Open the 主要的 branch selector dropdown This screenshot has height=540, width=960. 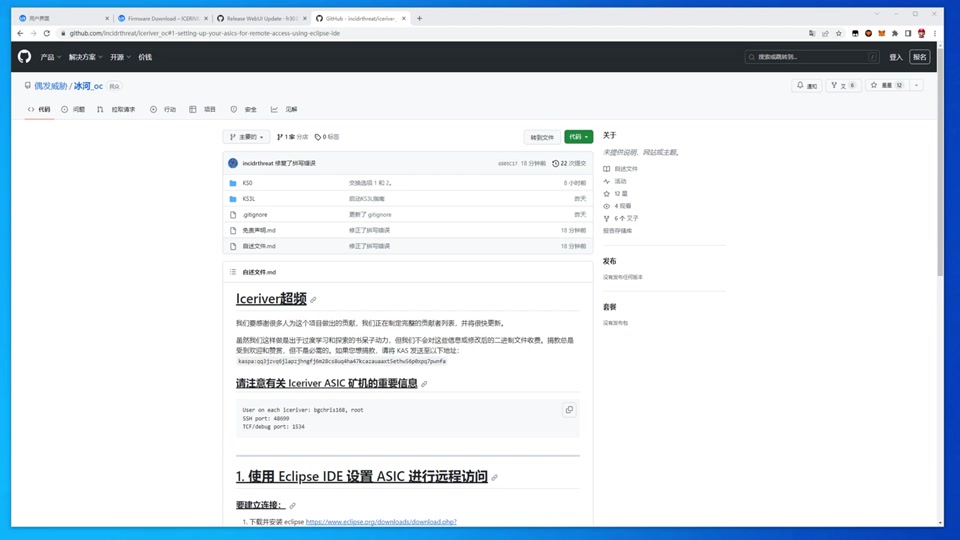tap(246, 137)
